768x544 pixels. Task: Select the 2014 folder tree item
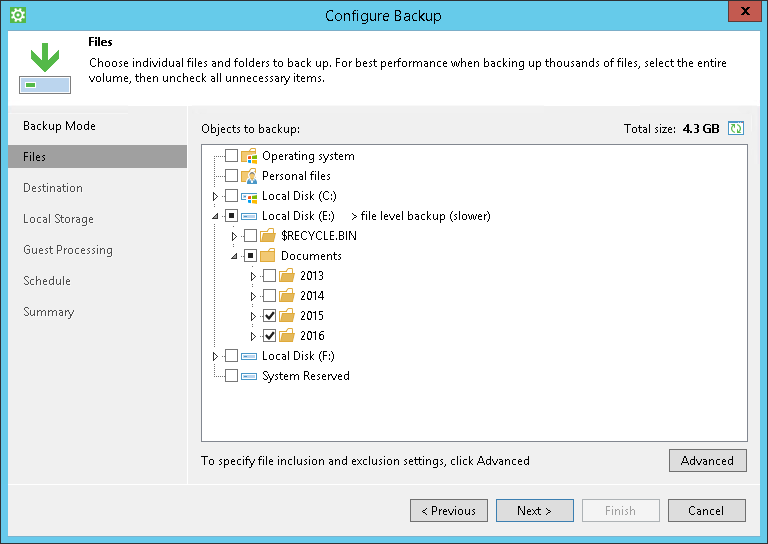[311, 296]
